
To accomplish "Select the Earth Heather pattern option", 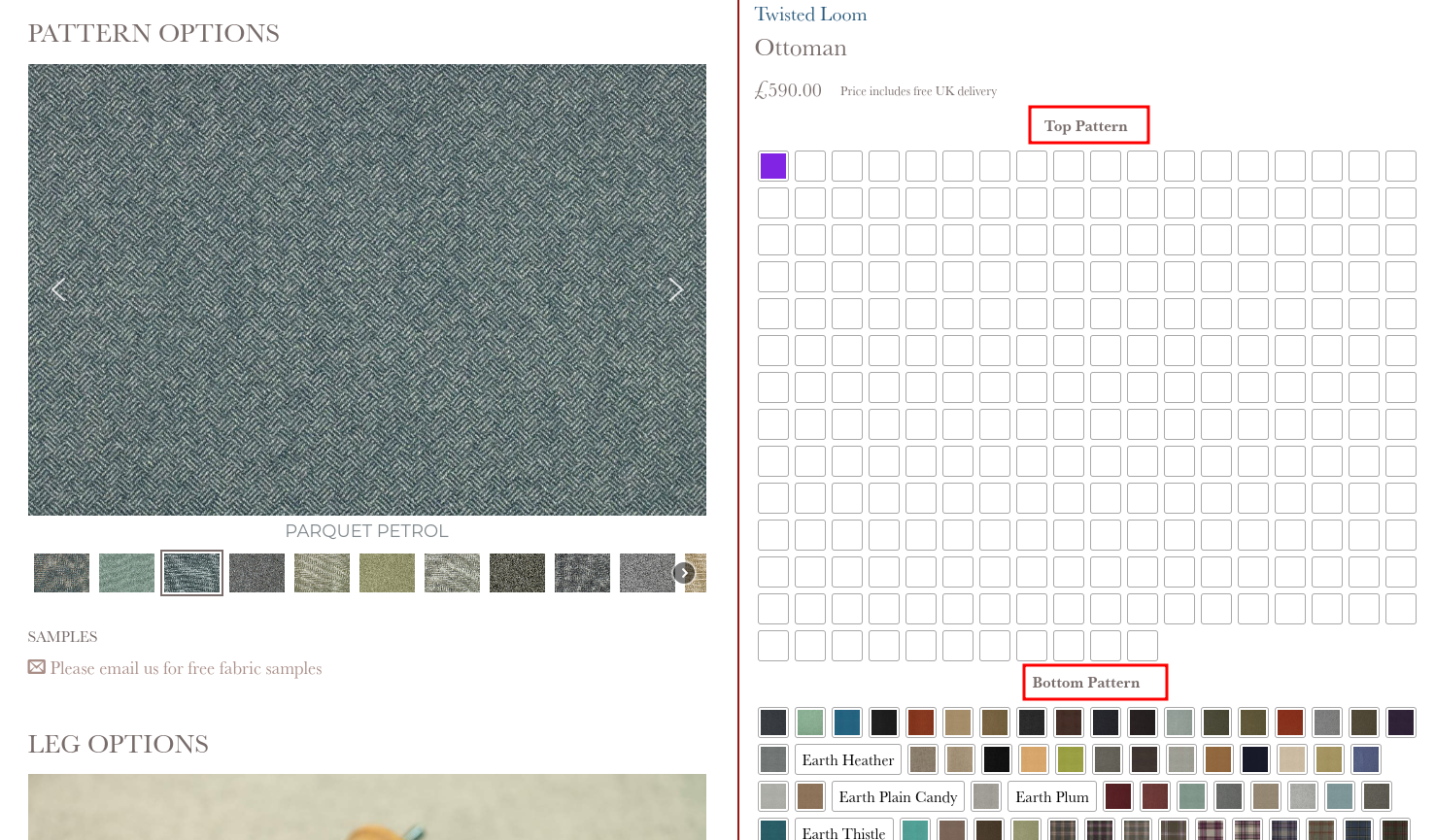I will coord(848,759).
